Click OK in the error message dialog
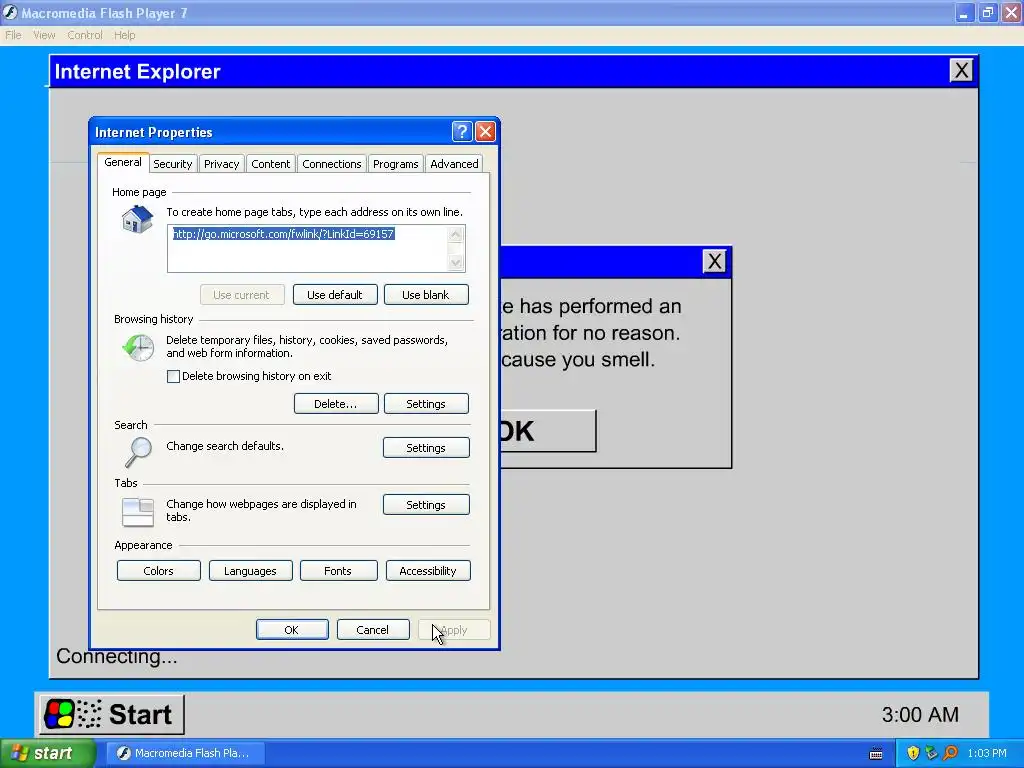 547,431
